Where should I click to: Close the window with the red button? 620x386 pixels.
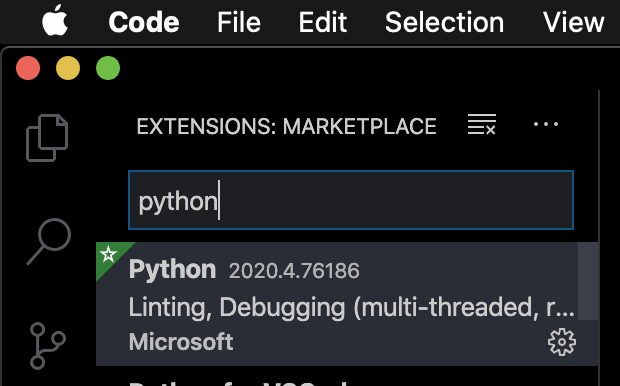(28, 68)
